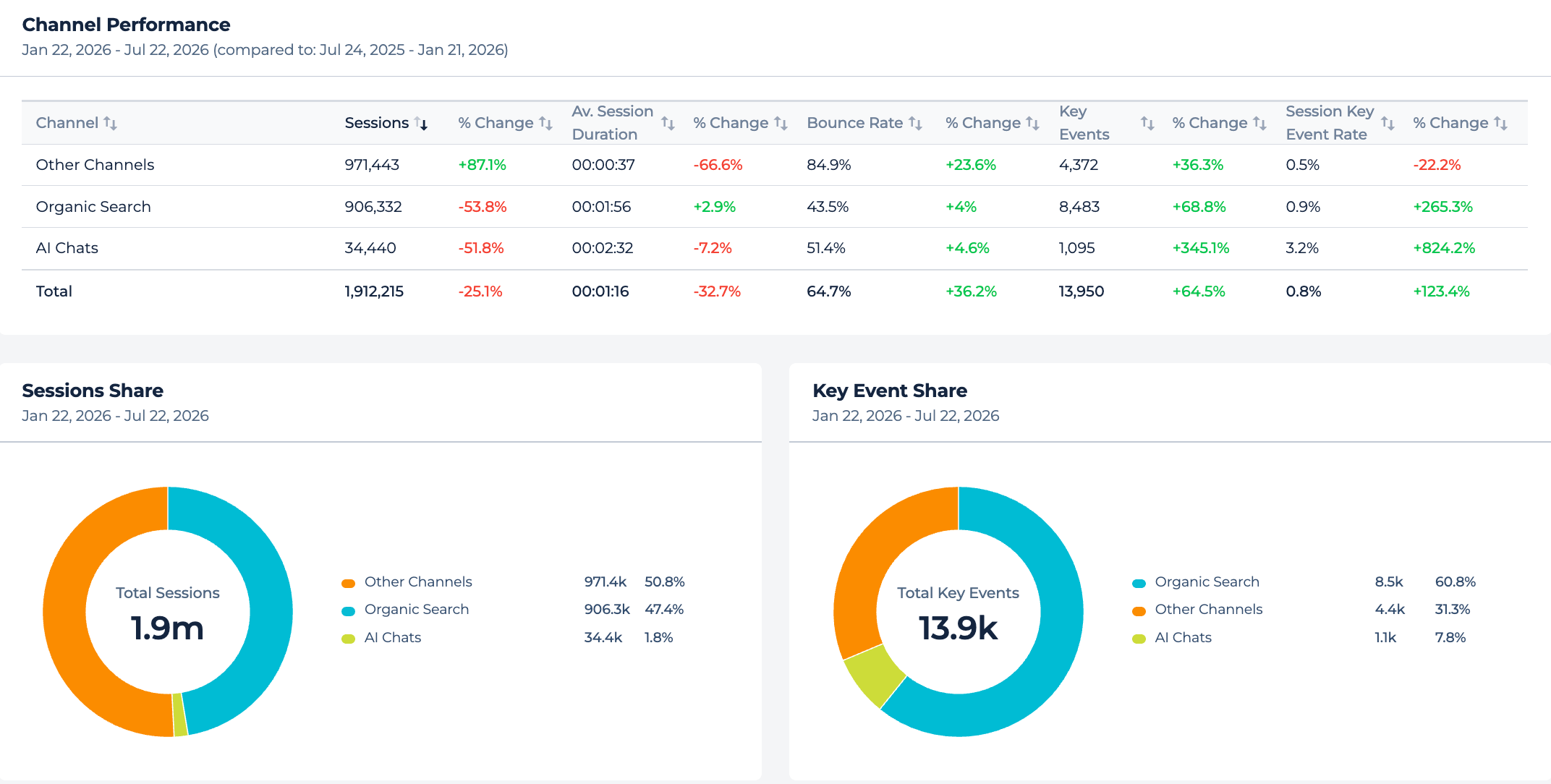
Task: Click the +68.8% key events change
Action: click(x=1199, y=207)
